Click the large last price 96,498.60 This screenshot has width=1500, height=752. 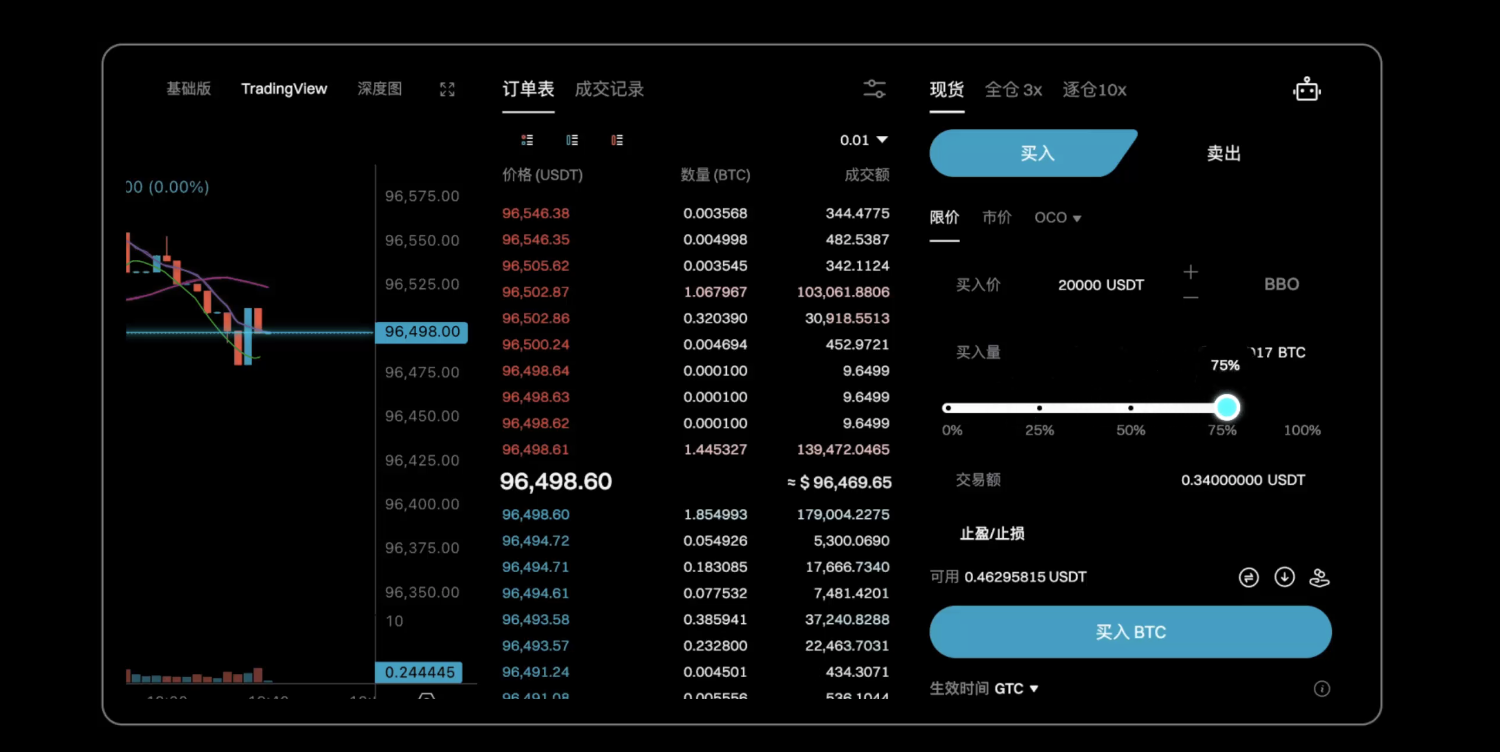(556, 482)
